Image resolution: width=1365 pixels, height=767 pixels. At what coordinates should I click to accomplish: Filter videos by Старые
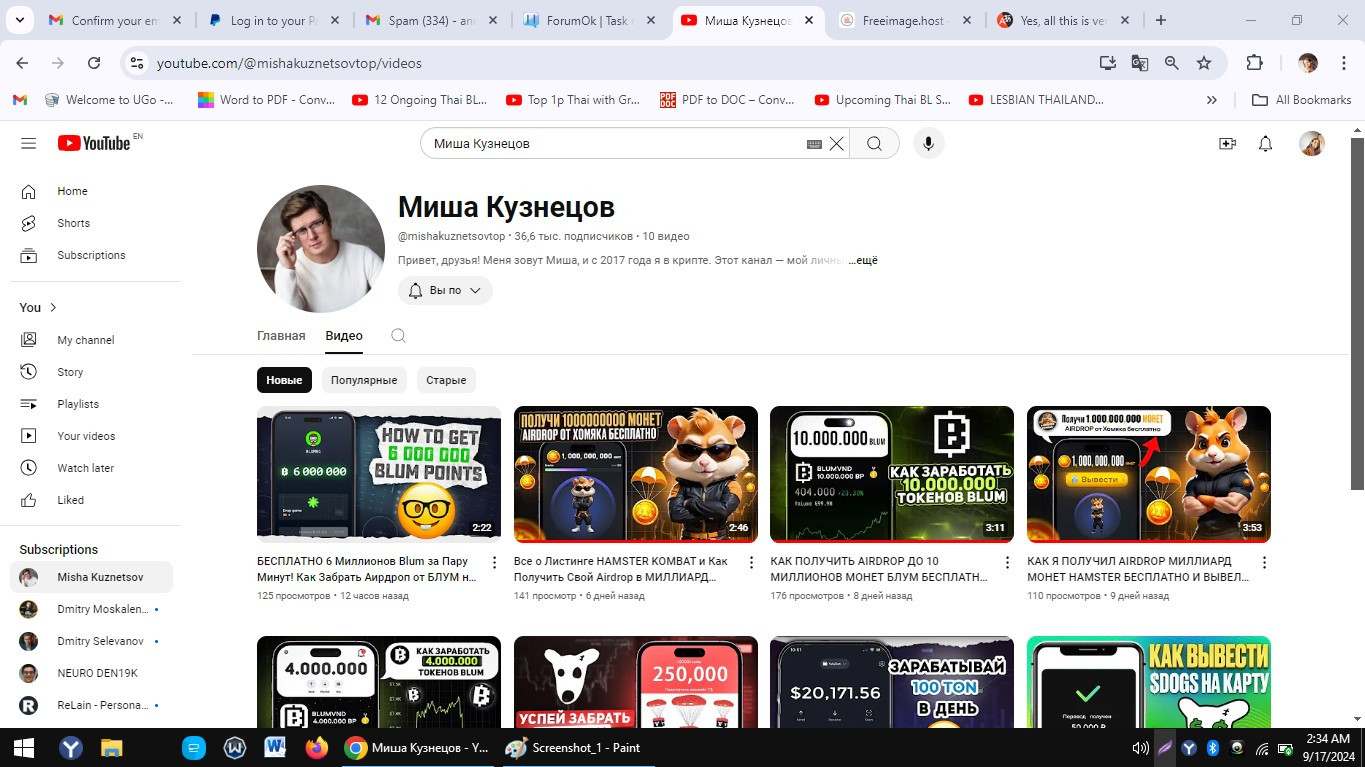click(446, 380)
